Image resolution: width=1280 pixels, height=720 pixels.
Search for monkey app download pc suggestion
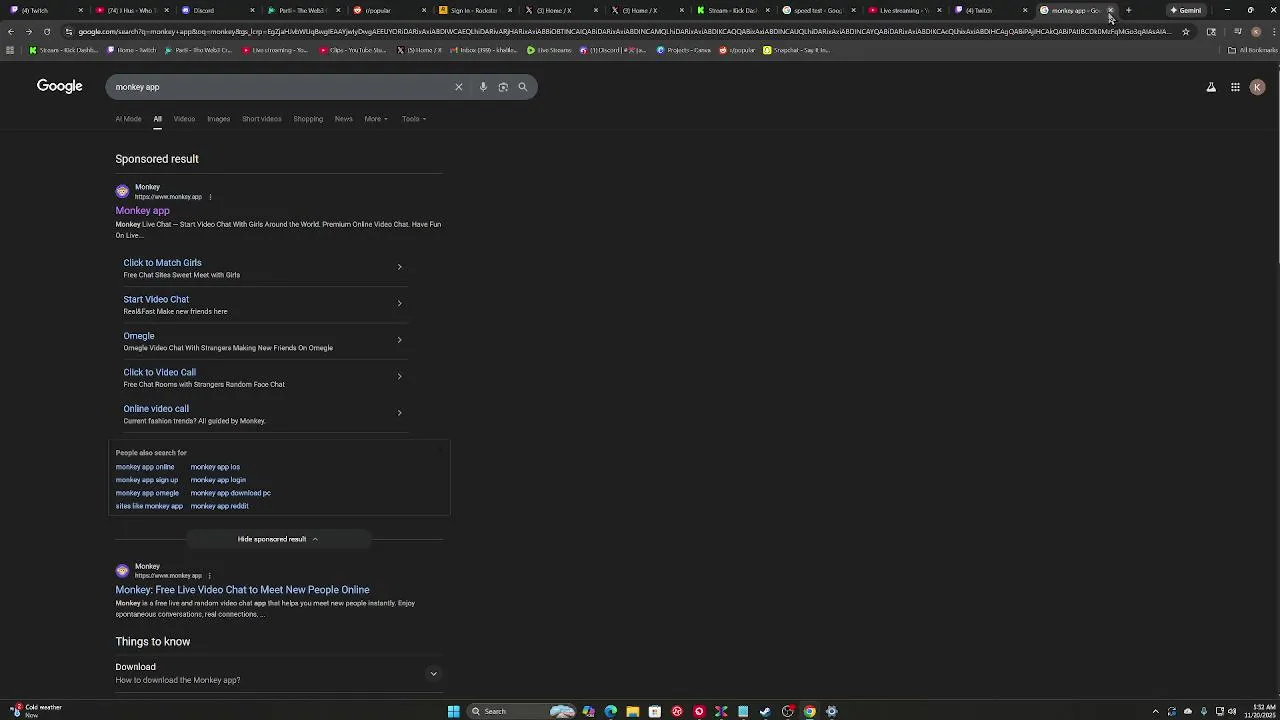click(x=230, y=493)
